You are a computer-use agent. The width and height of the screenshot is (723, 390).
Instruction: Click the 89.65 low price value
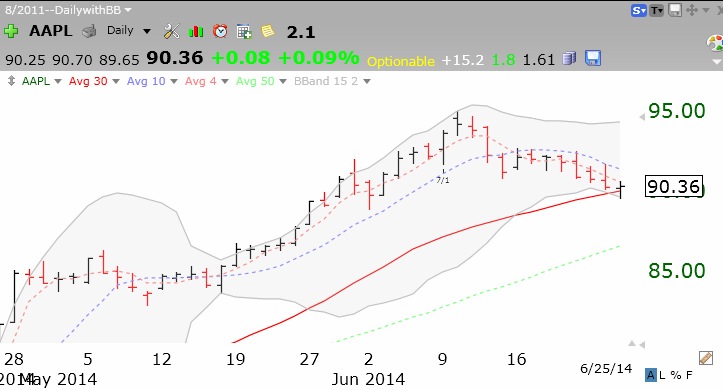[119, 60]
